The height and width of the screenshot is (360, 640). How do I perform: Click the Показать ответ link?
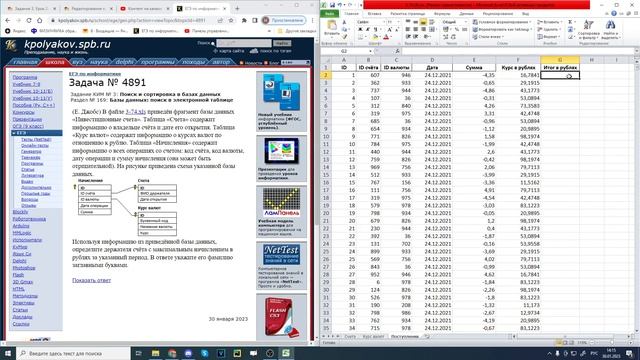click(91, 280)
